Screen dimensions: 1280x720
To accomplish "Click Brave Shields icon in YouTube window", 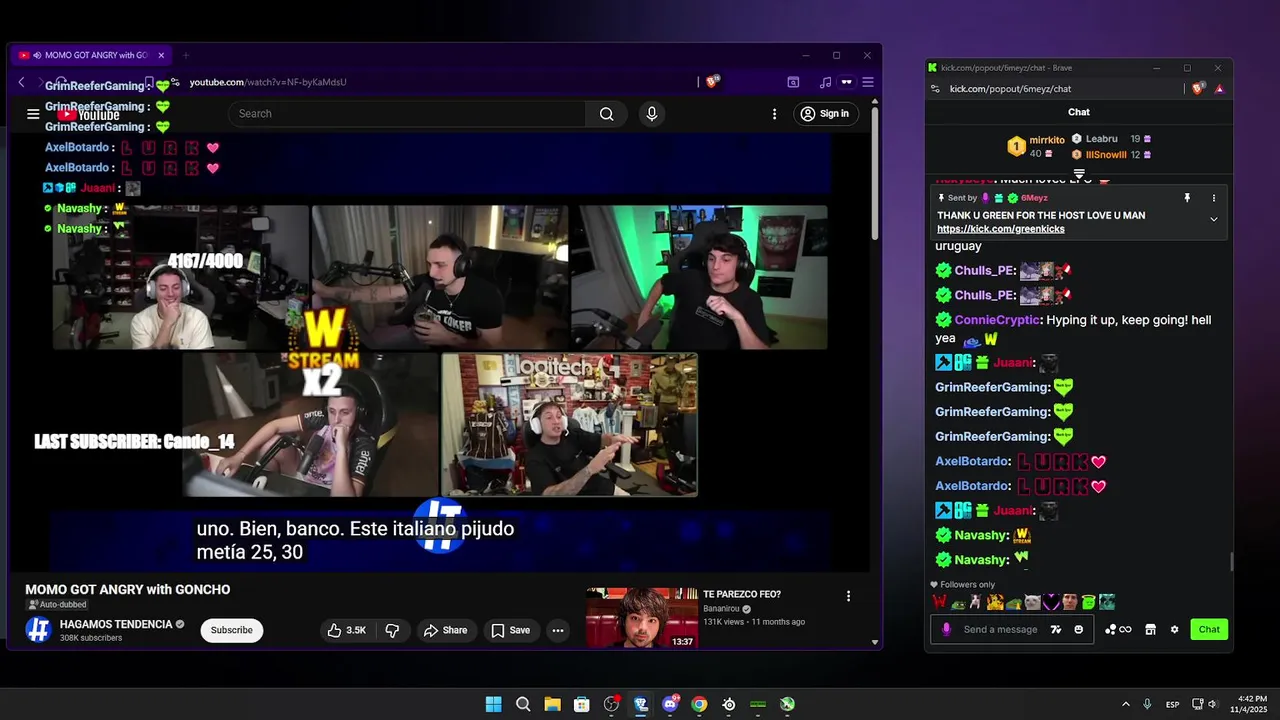I will point(712,82).
